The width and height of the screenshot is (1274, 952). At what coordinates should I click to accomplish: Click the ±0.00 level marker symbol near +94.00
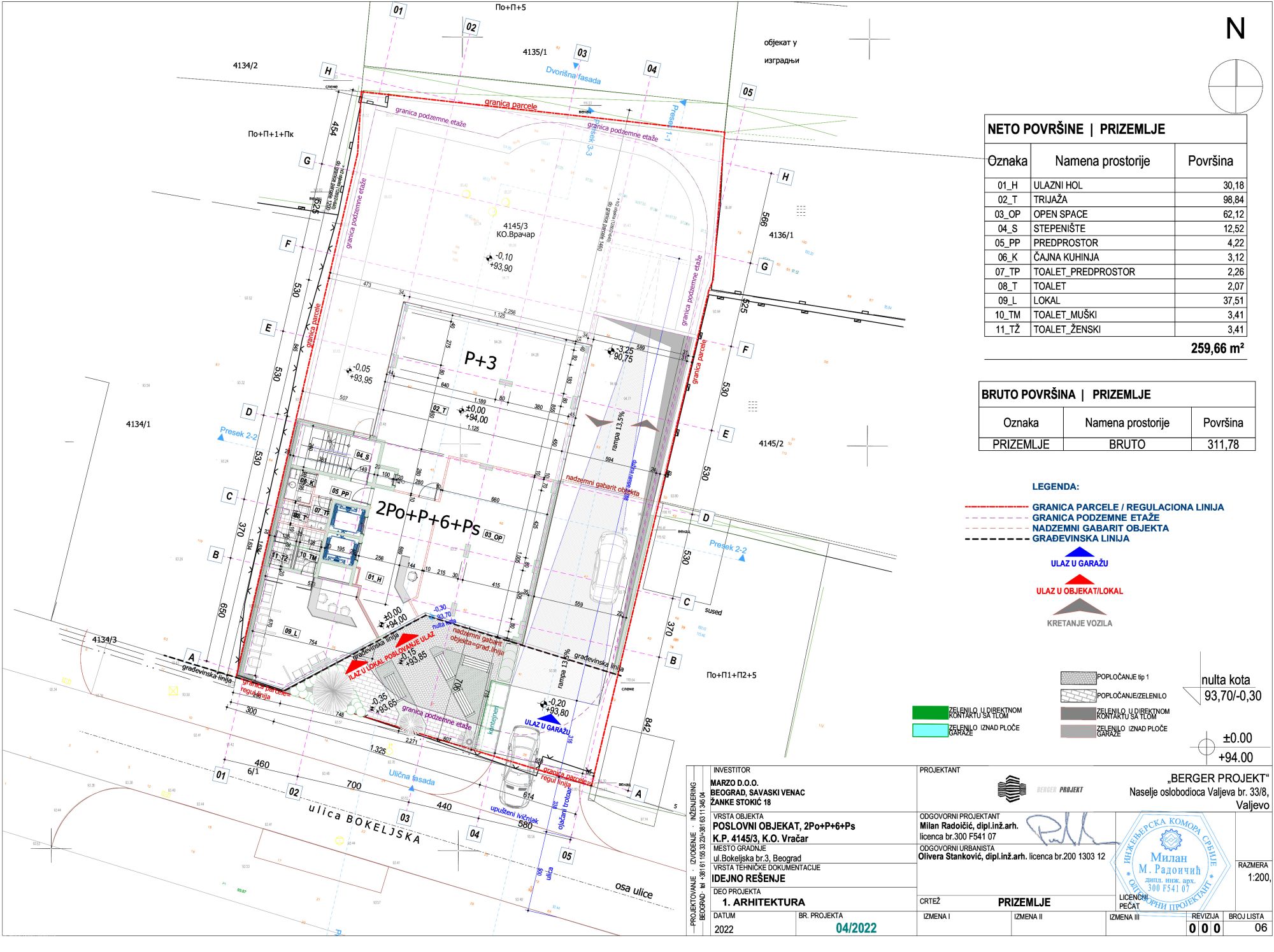(x=1206, y=746)
